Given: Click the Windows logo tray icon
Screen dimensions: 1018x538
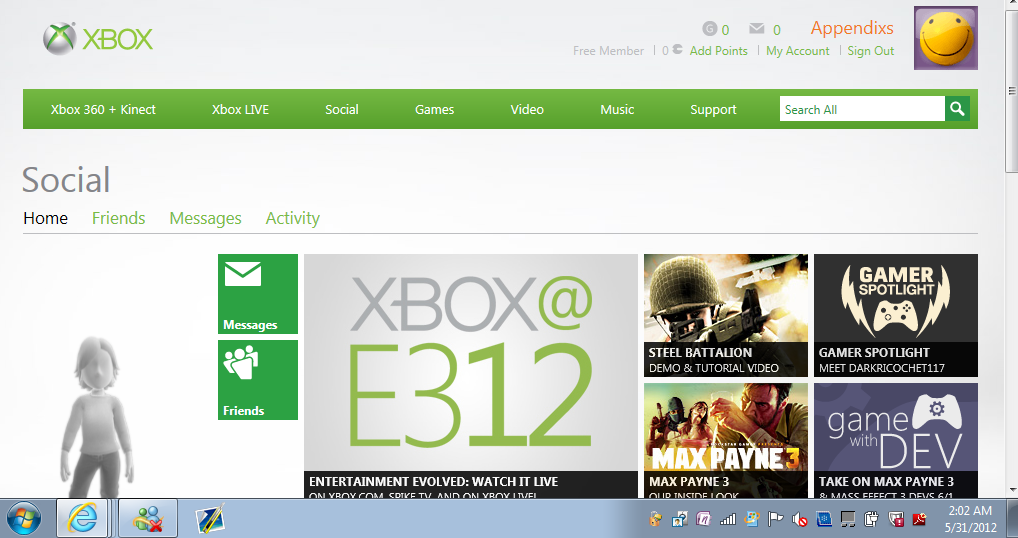Looking at the screenshot, I should [x=752, y=519].
